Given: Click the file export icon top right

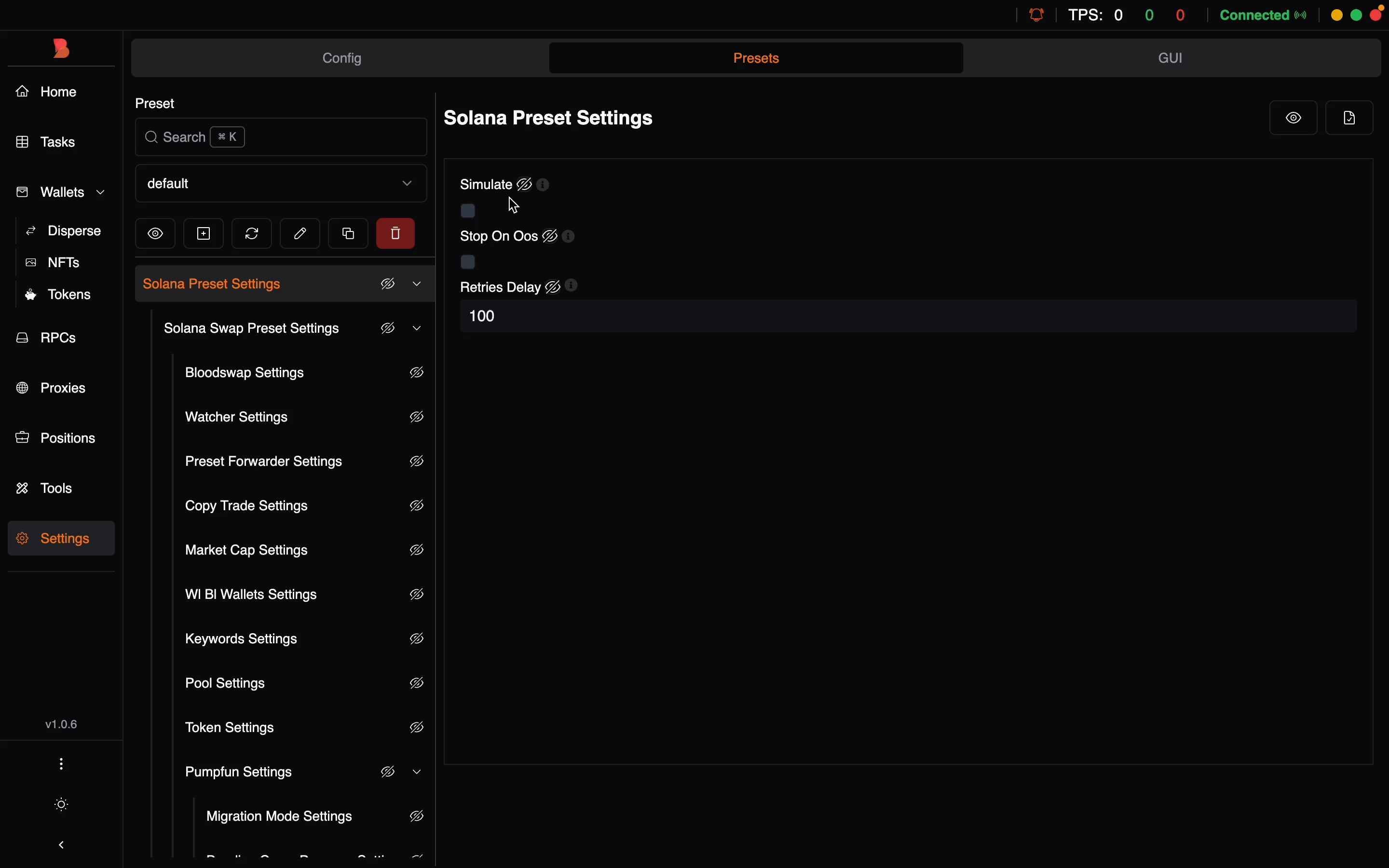Looking at the screenshot, I should (1350, 118).
